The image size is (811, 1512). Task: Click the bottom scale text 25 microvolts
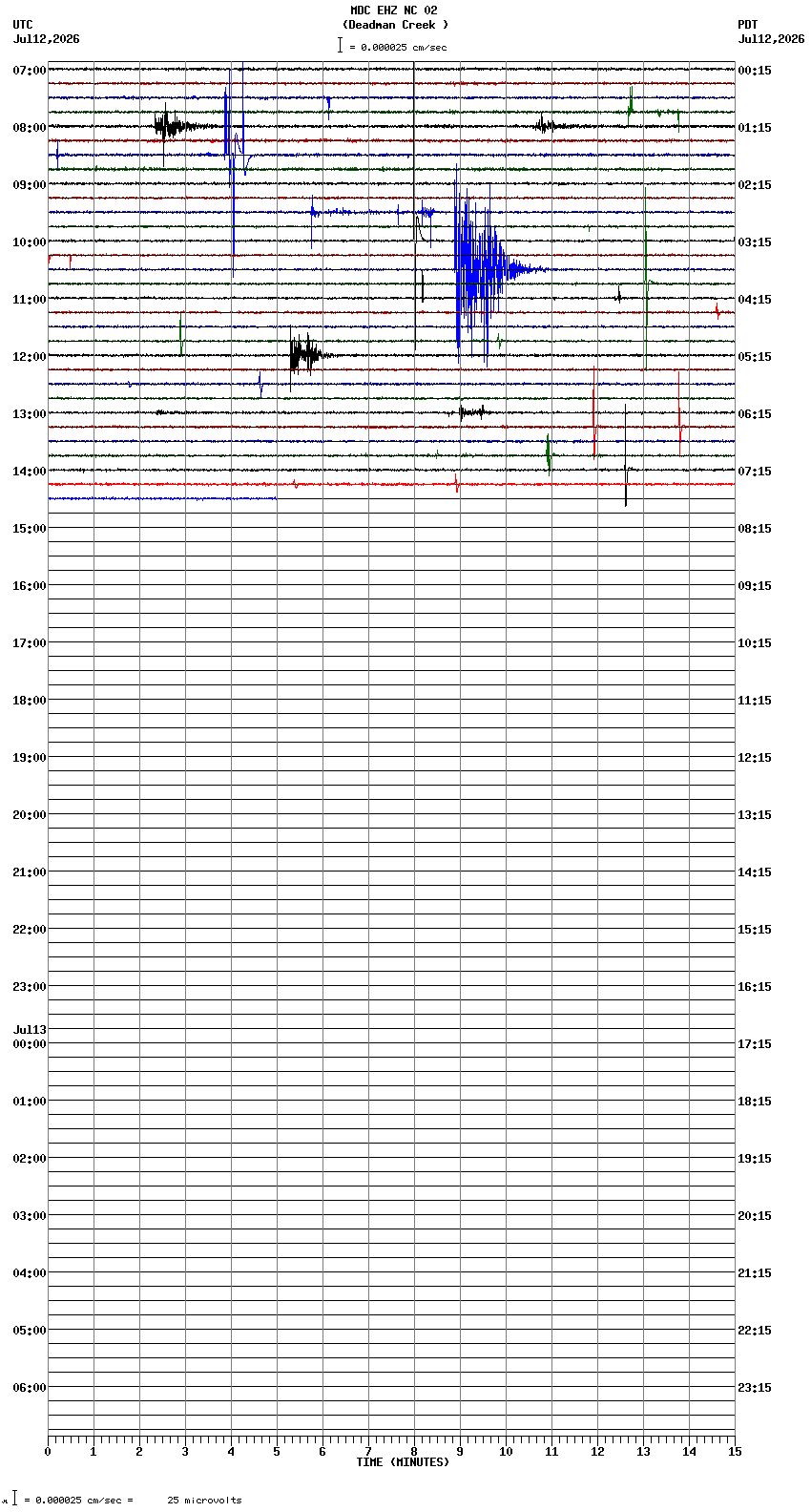(x=204, y=1501)
